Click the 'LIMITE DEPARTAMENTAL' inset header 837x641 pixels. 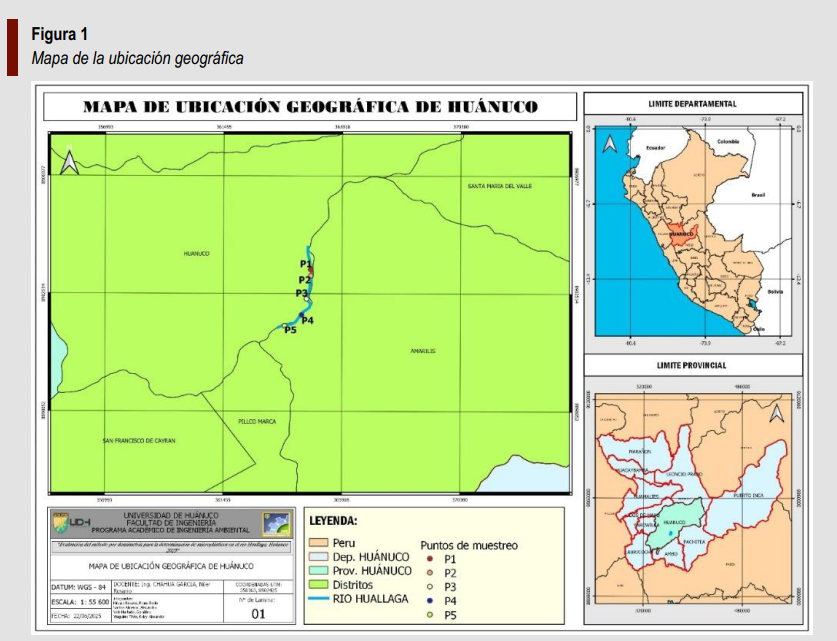tap(692, 103)
